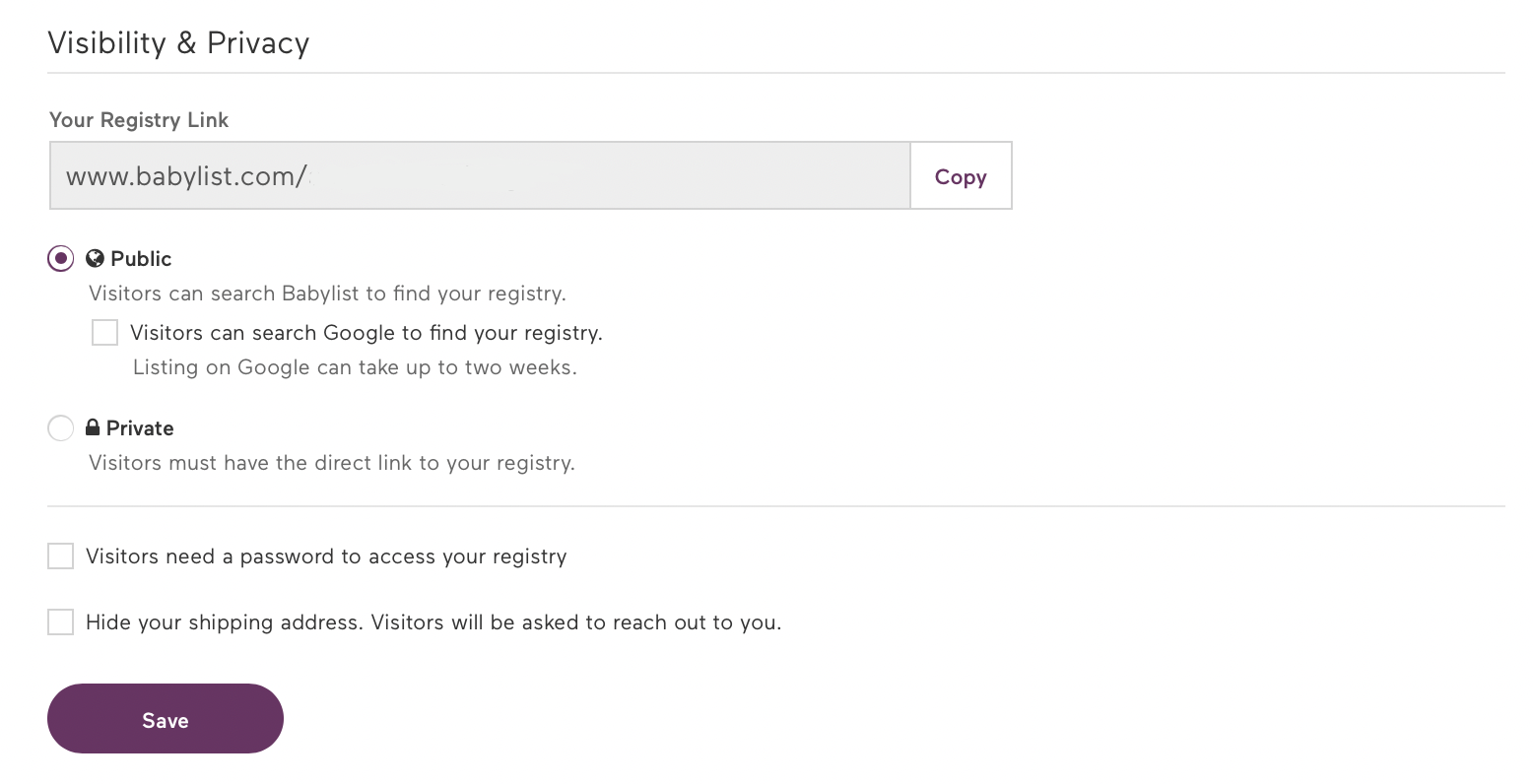Screen dimensions: 1533x784
Task: Save the Visibility & Privacy settings
Action: point(165,719)
